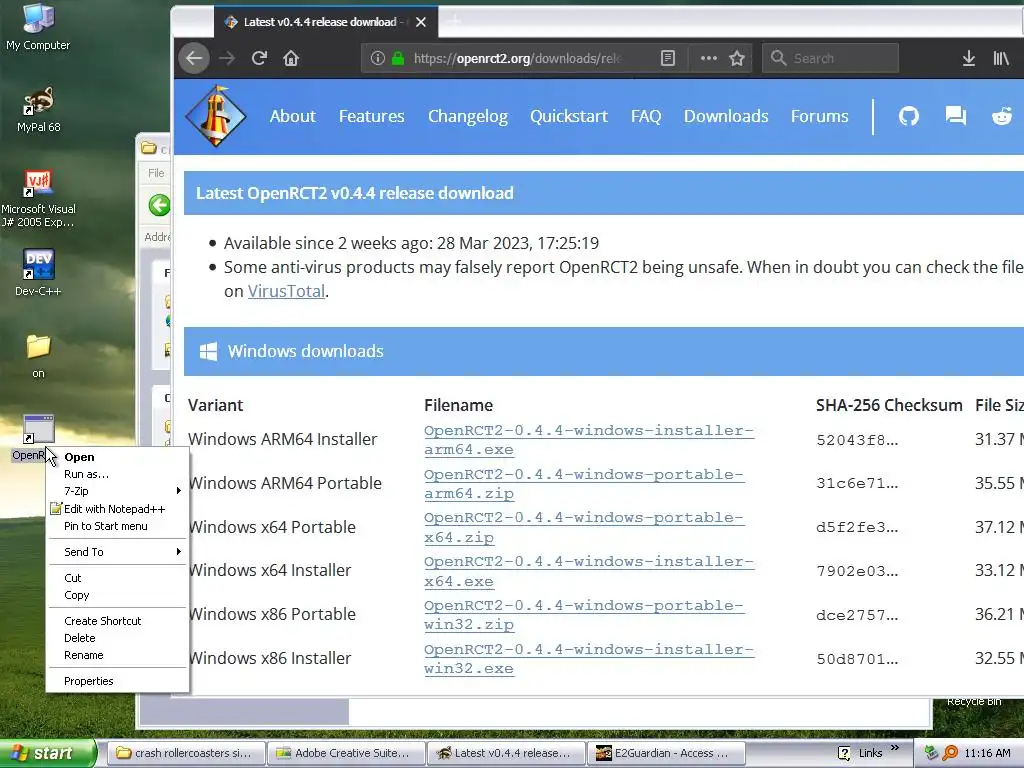Screen dimensions: 1024x768
Task: Click the Links help icon in taskbar
Action: [844, 753]
